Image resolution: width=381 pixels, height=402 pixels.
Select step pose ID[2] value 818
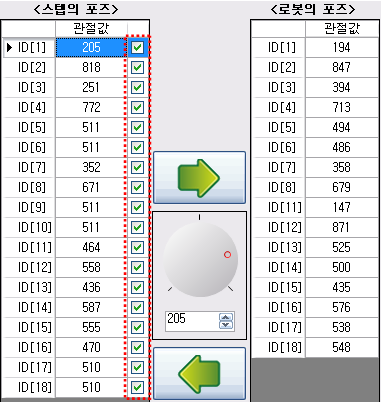click(91, 68)
